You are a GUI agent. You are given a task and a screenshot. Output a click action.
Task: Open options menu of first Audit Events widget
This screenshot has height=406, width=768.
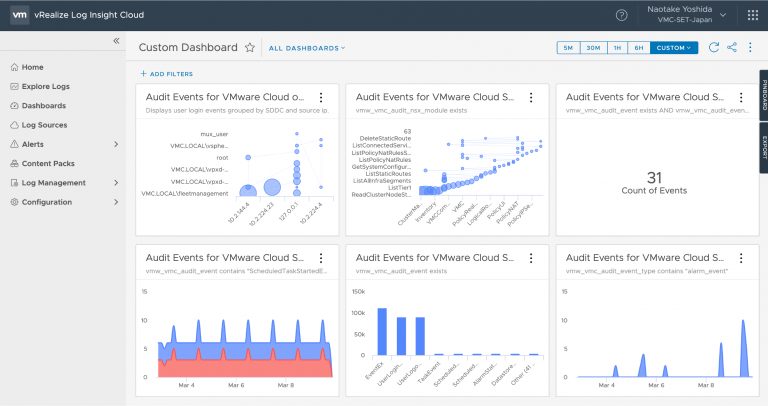pos(321,97)
